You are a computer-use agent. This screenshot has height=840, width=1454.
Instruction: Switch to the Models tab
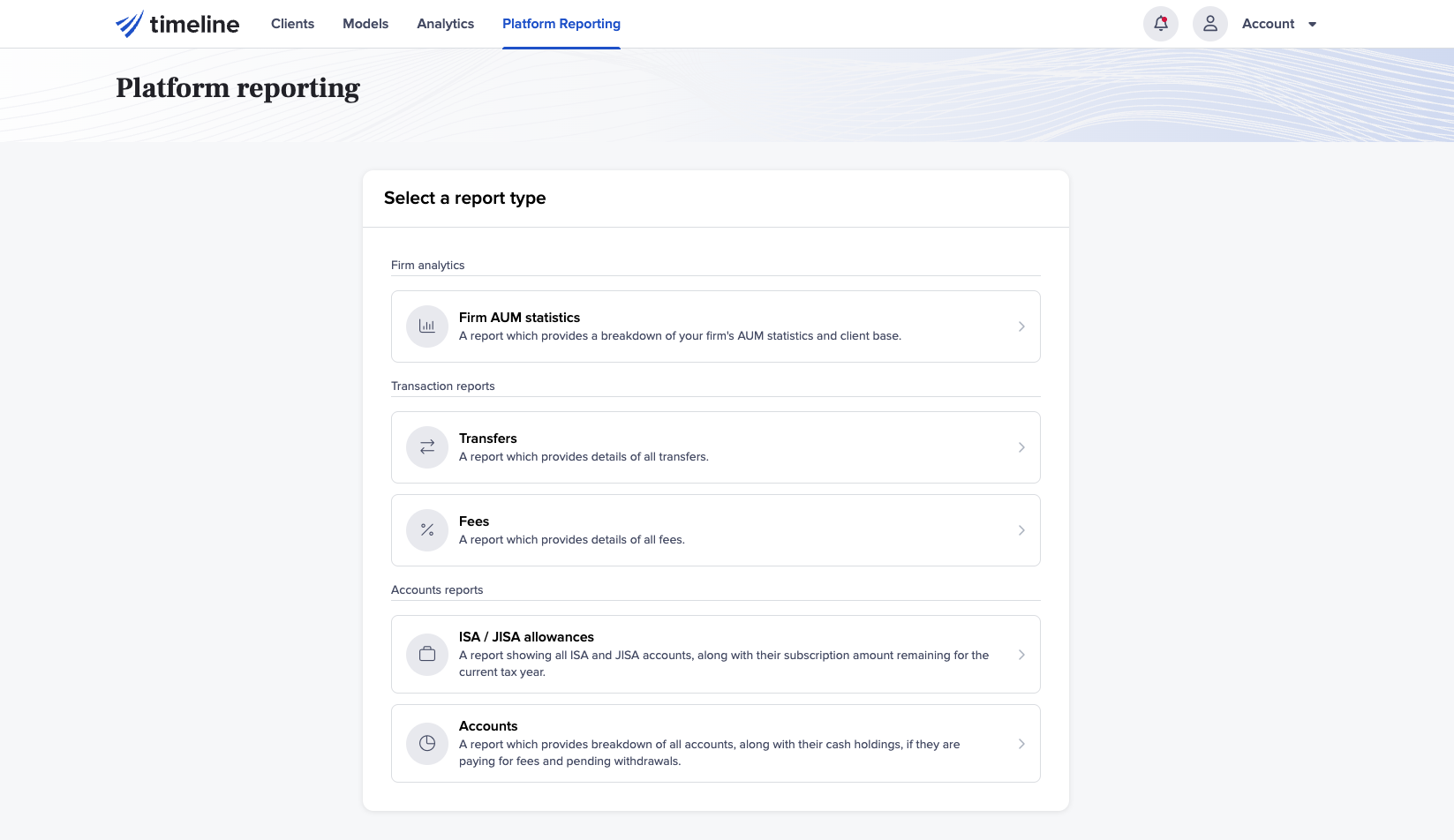pos(365,24)
